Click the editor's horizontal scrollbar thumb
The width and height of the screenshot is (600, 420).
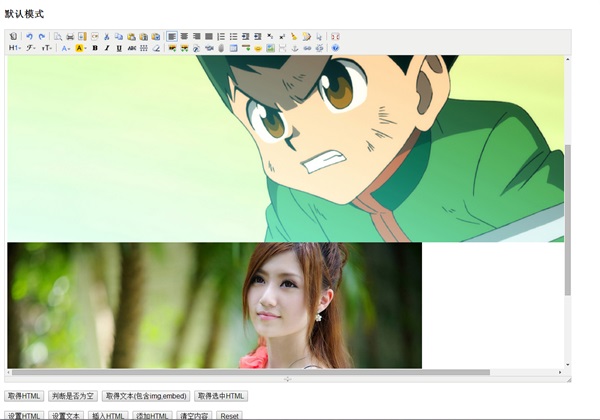251,372
